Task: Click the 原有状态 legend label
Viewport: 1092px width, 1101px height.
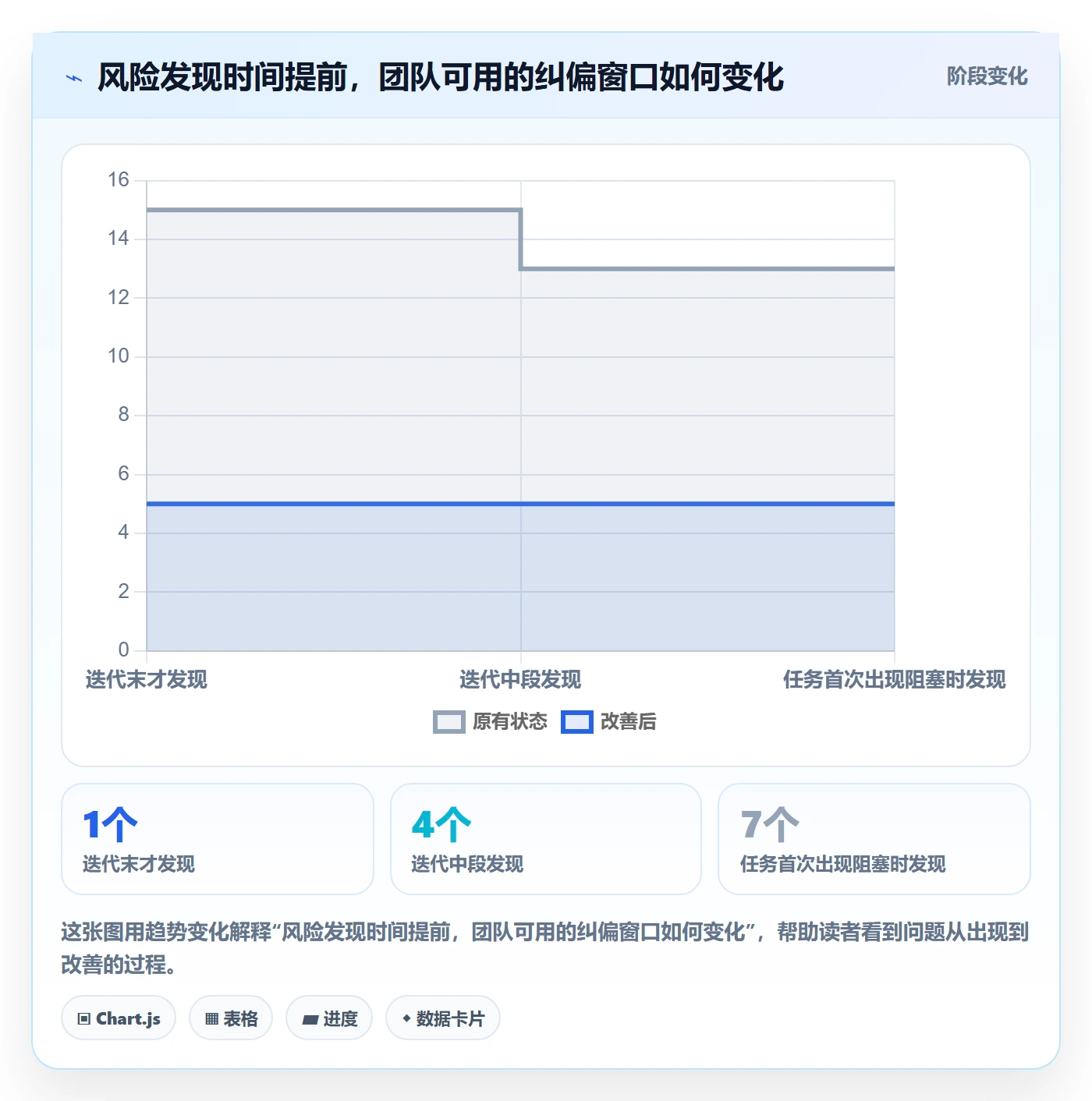Action: click(x=510, y=722)
